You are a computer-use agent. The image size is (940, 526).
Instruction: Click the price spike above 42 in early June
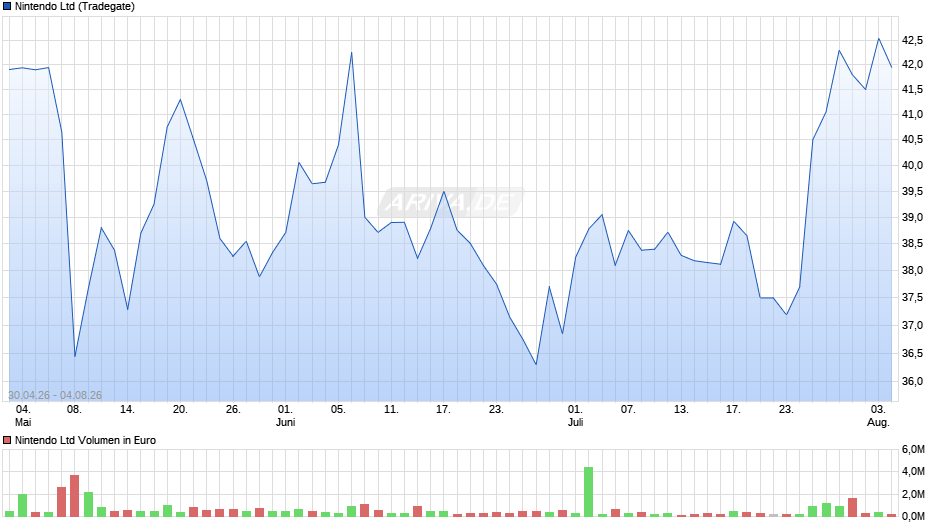coord(351,53)
